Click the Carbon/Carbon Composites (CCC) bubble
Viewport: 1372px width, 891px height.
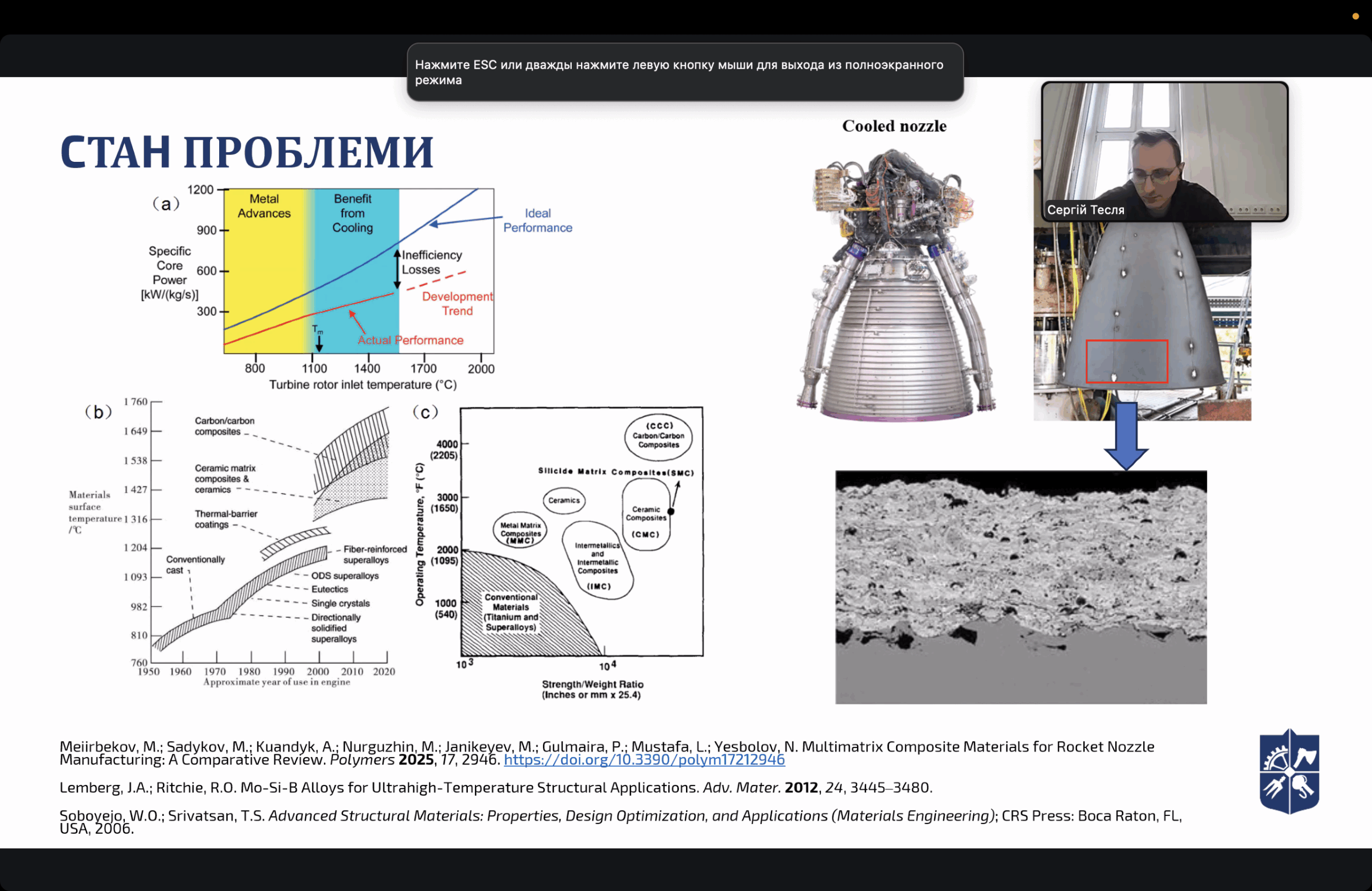(658, 436)
